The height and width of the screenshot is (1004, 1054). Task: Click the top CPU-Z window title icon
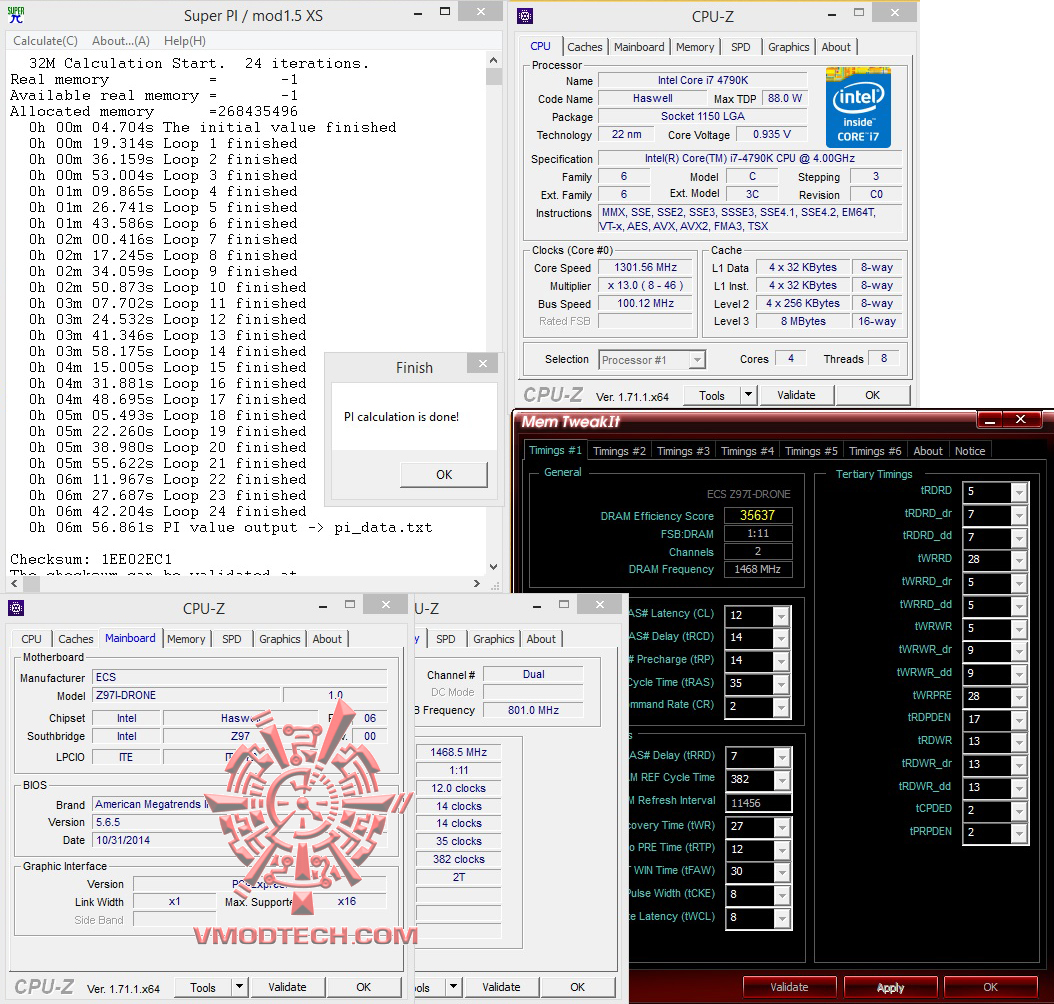pyautogui.click(x=525, y=16)
